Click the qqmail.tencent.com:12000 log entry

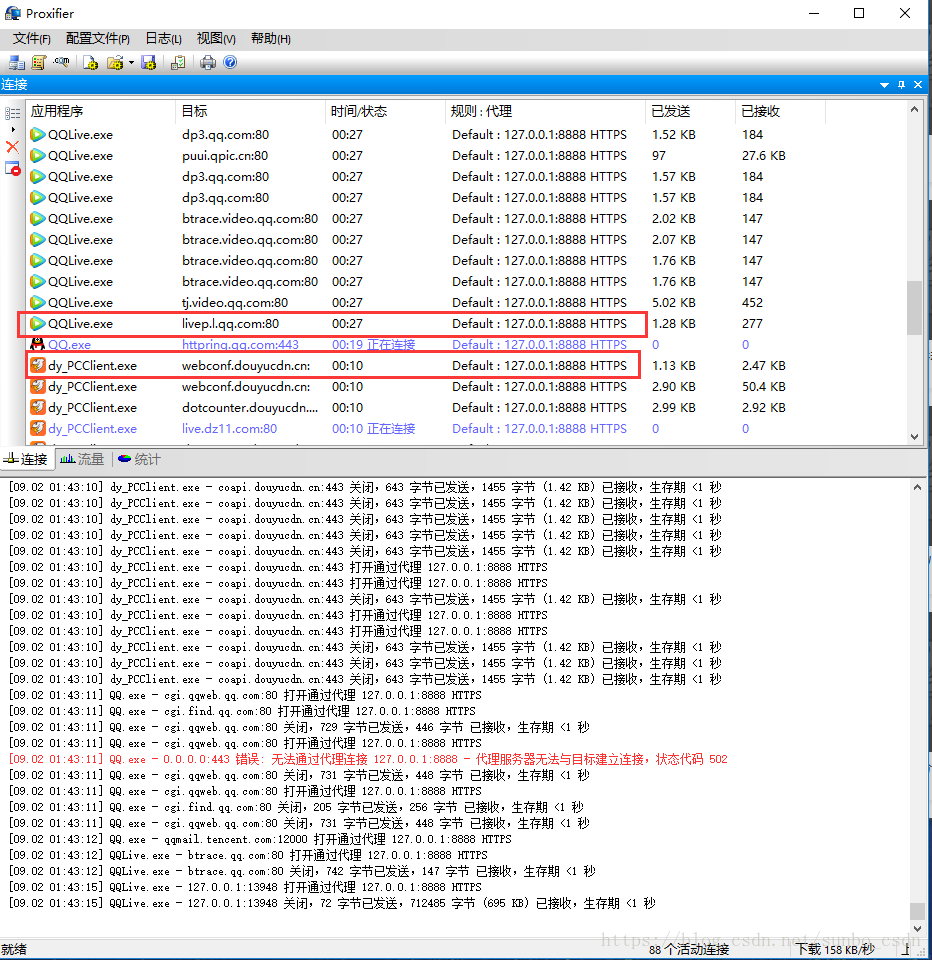(260, 839)
